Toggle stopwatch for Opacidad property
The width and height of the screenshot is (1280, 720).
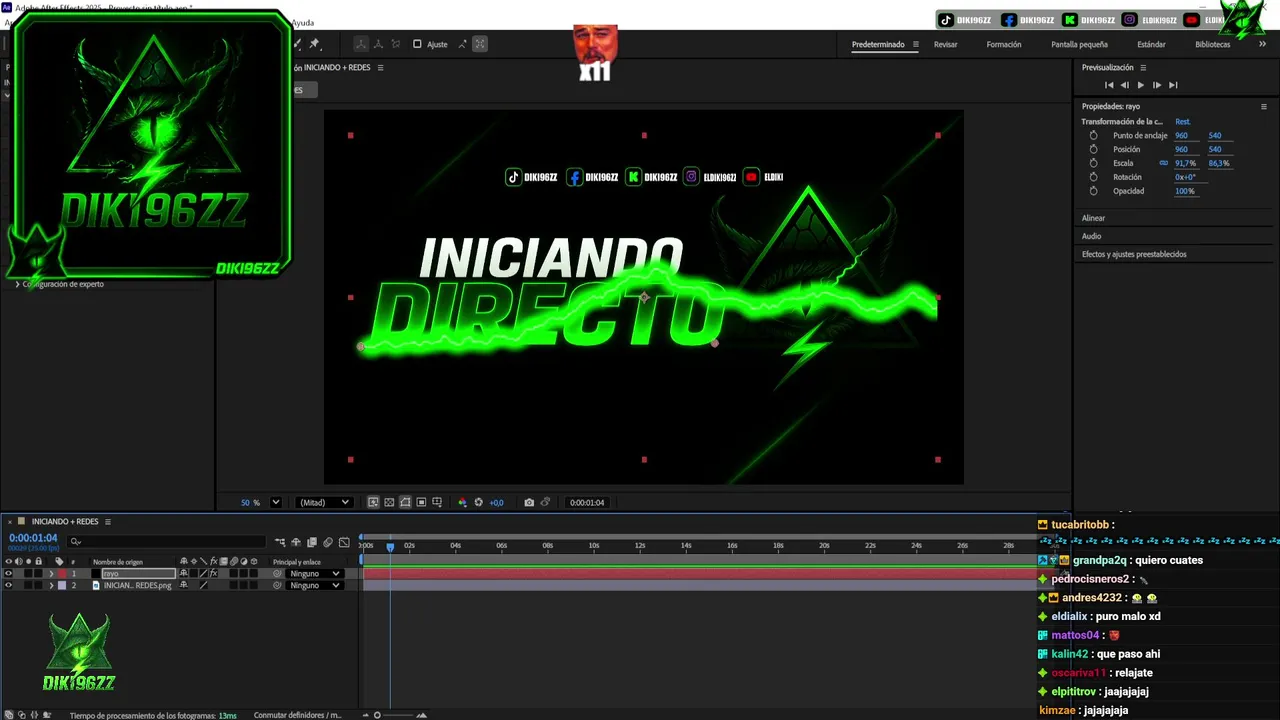(x=1093, y=191)
